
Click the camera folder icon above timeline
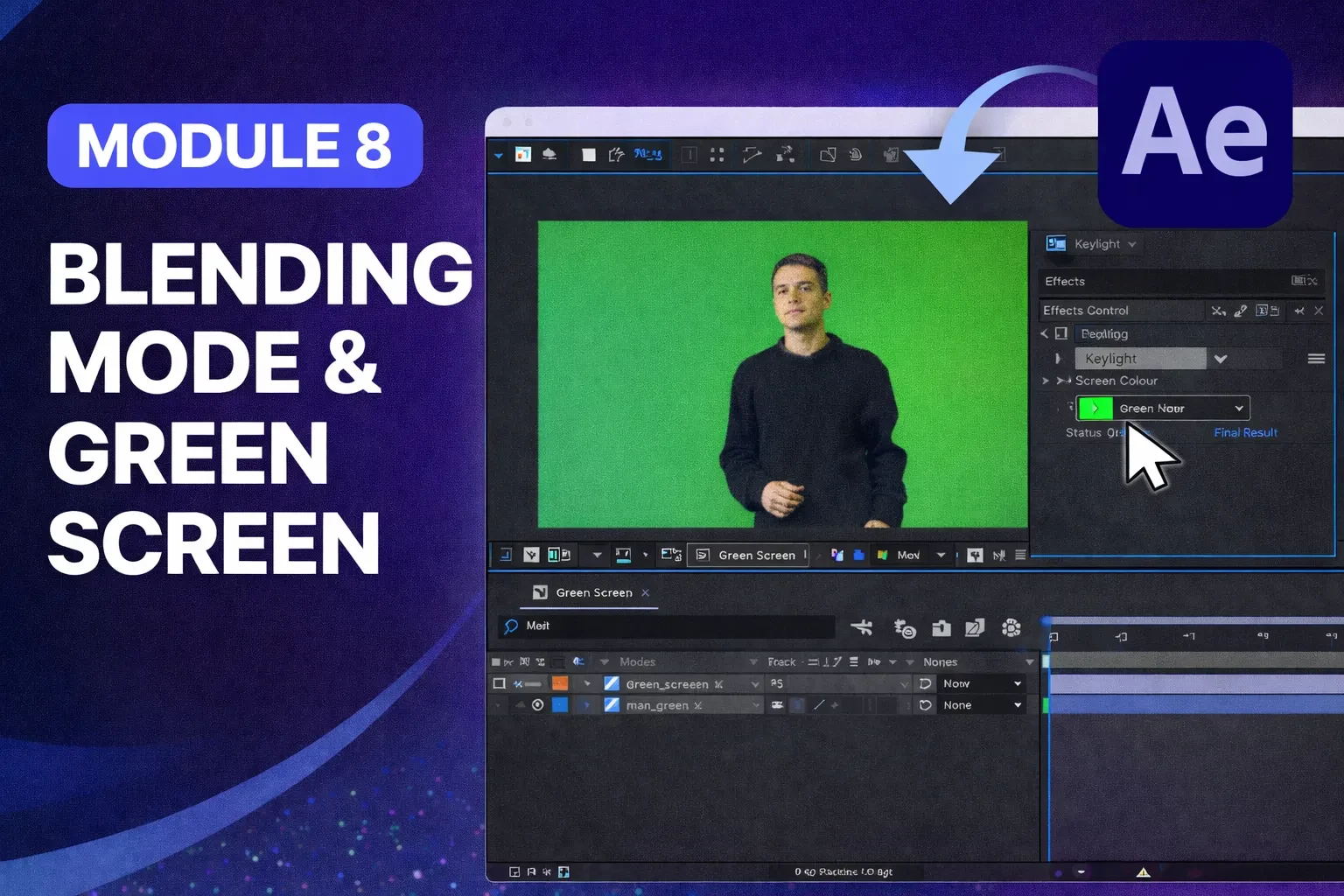(x=941, y=627)
